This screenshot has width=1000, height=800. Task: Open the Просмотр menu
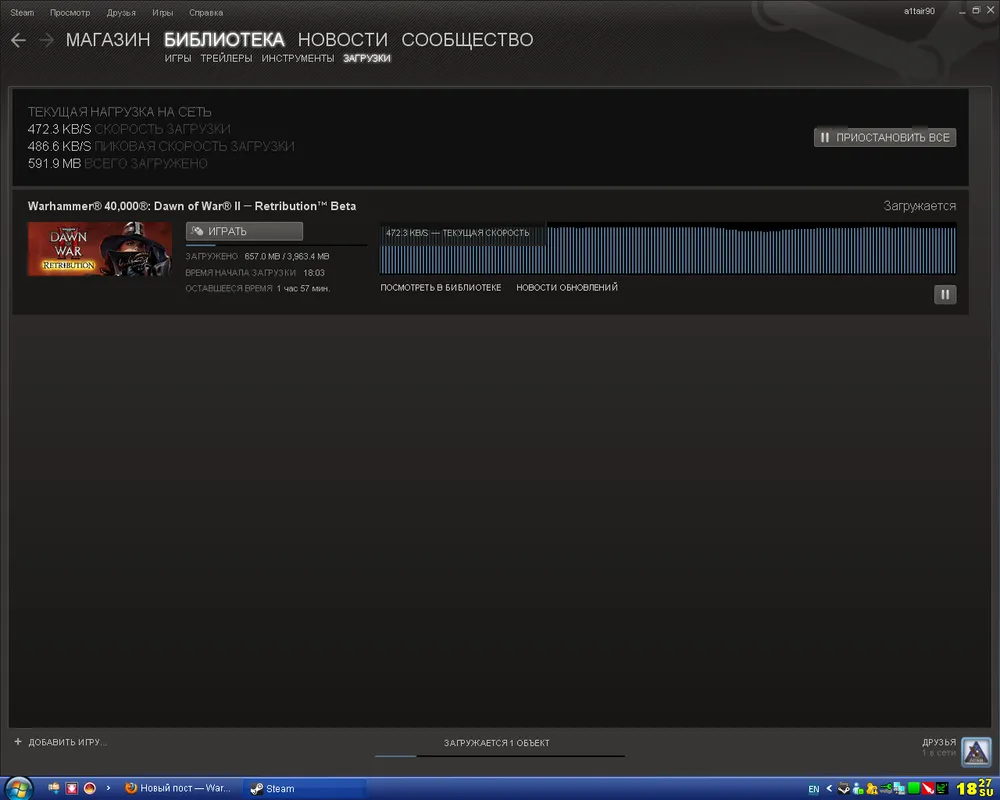pyautogui.click(x=70, y=12)
